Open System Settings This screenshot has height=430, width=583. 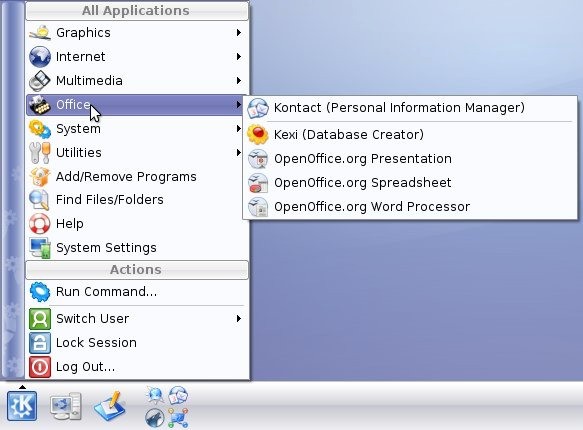coord(137,248)
